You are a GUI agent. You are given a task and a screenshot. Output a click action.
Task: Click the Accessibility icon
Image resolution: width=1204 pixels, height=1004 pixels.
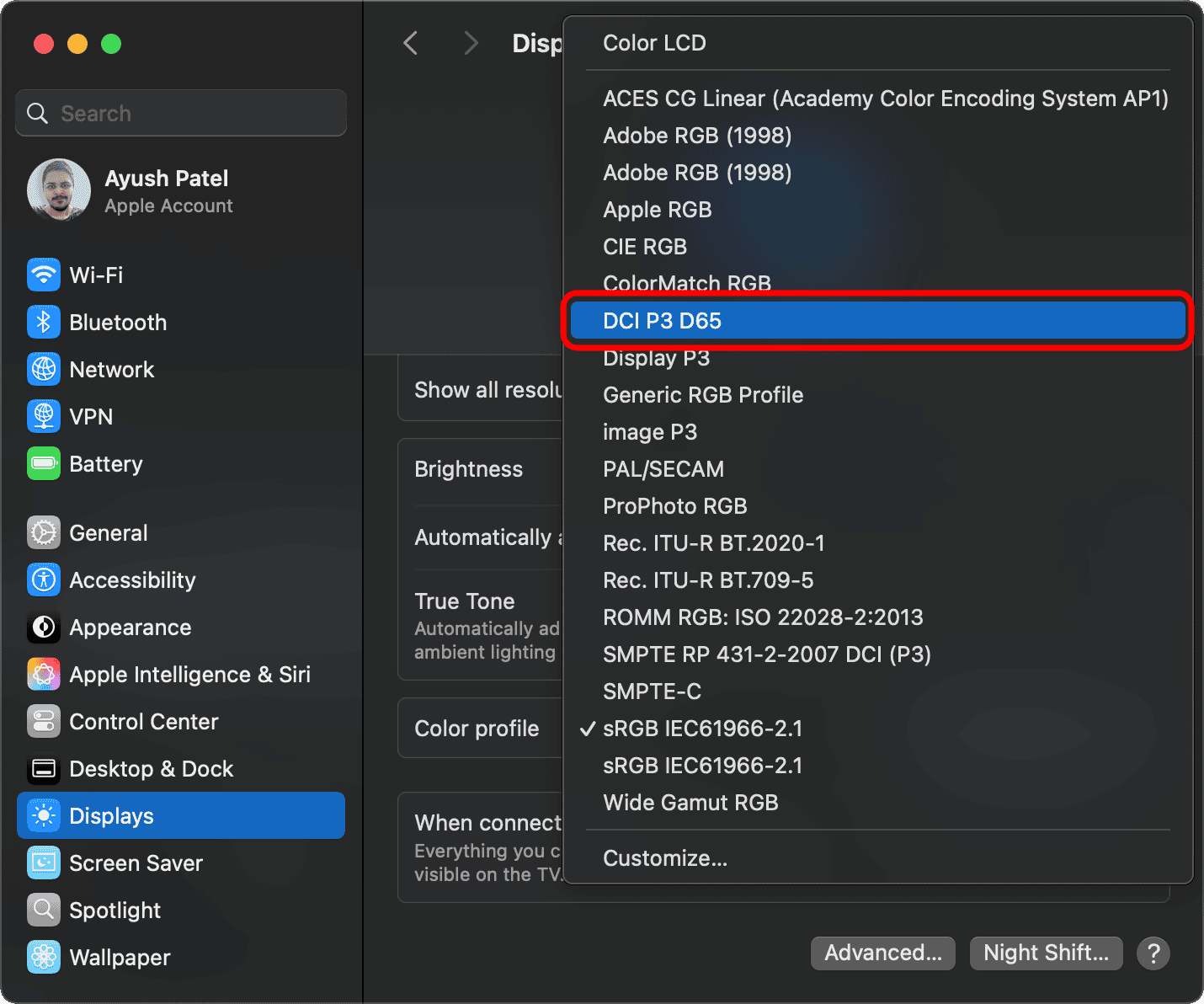(44, 579)
